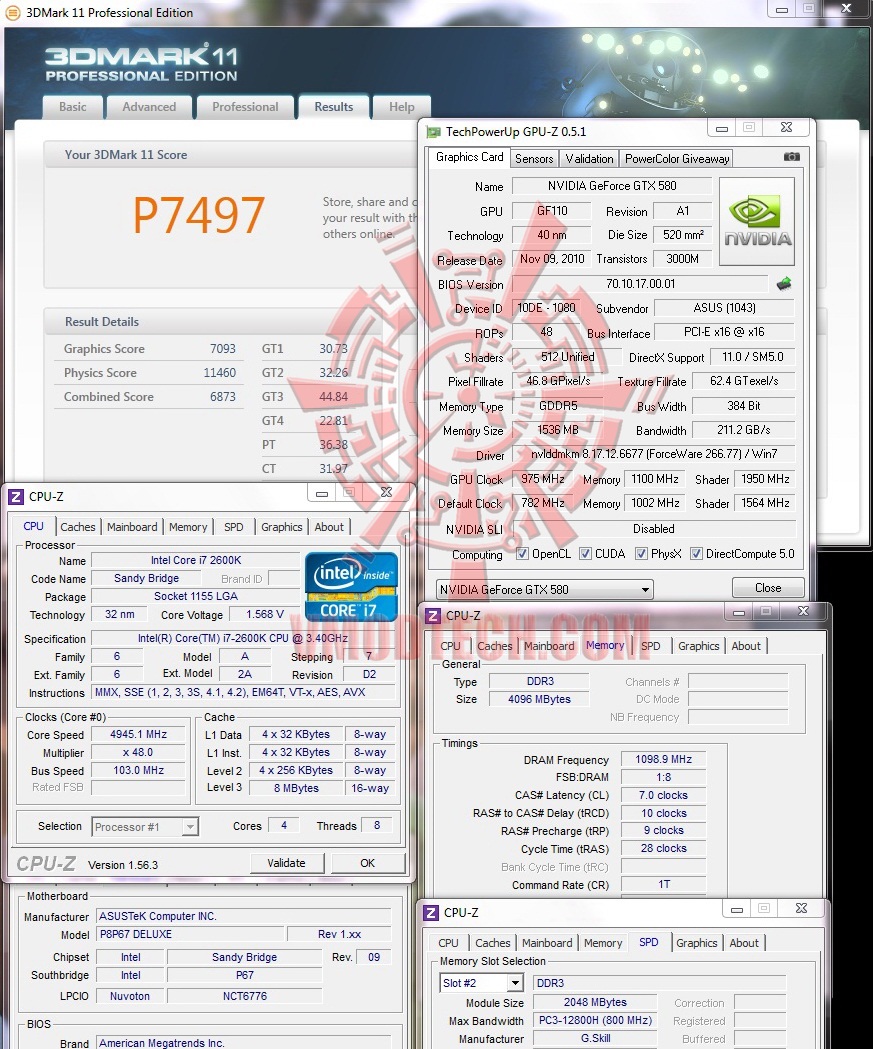Minimize the CPU-Z SPD window
Screen dimensions: 873x1049
pos(737,909)
